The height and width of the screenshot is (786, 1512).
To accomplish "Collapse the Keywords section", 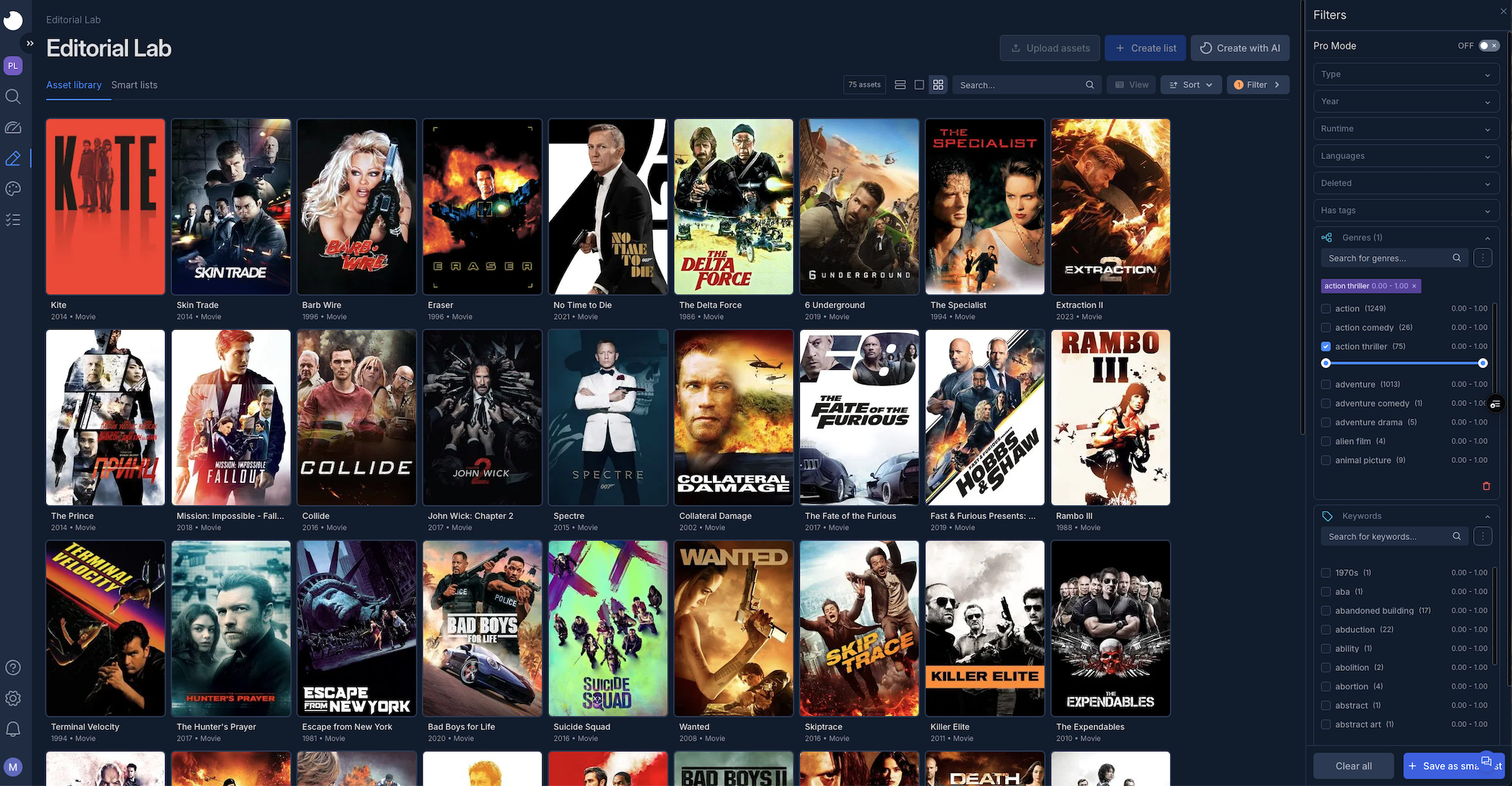I will 1488,516.
